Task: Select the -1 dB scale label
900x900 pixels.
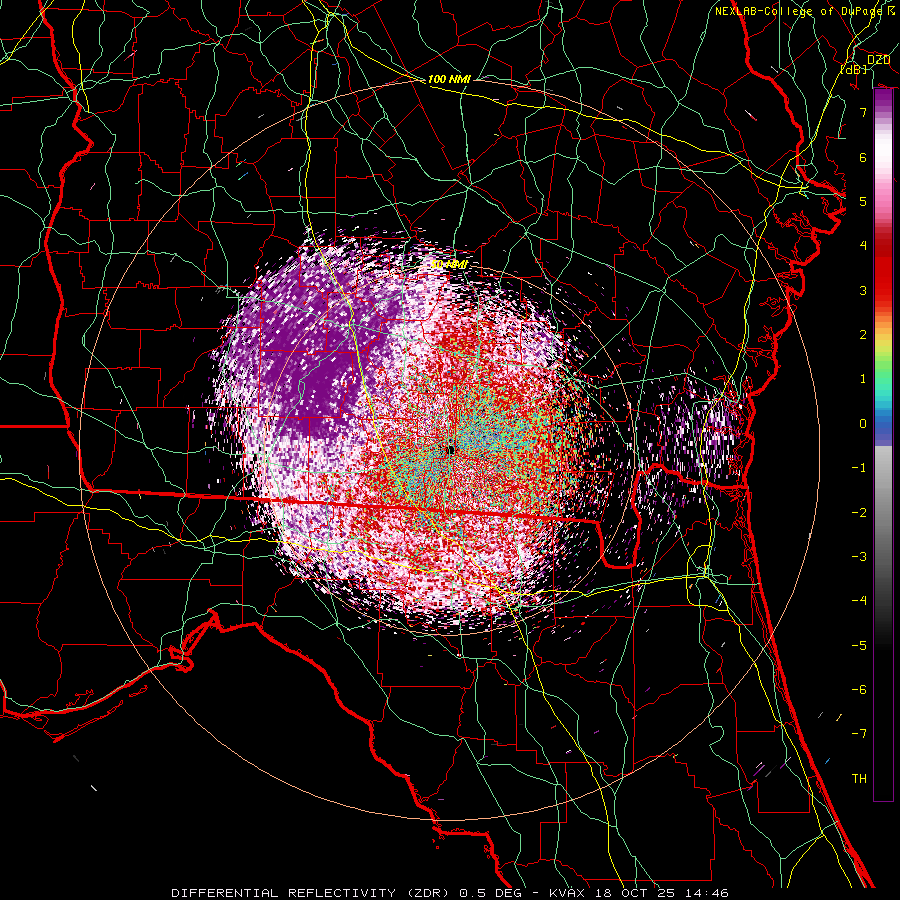Action: tap(859, 468)
